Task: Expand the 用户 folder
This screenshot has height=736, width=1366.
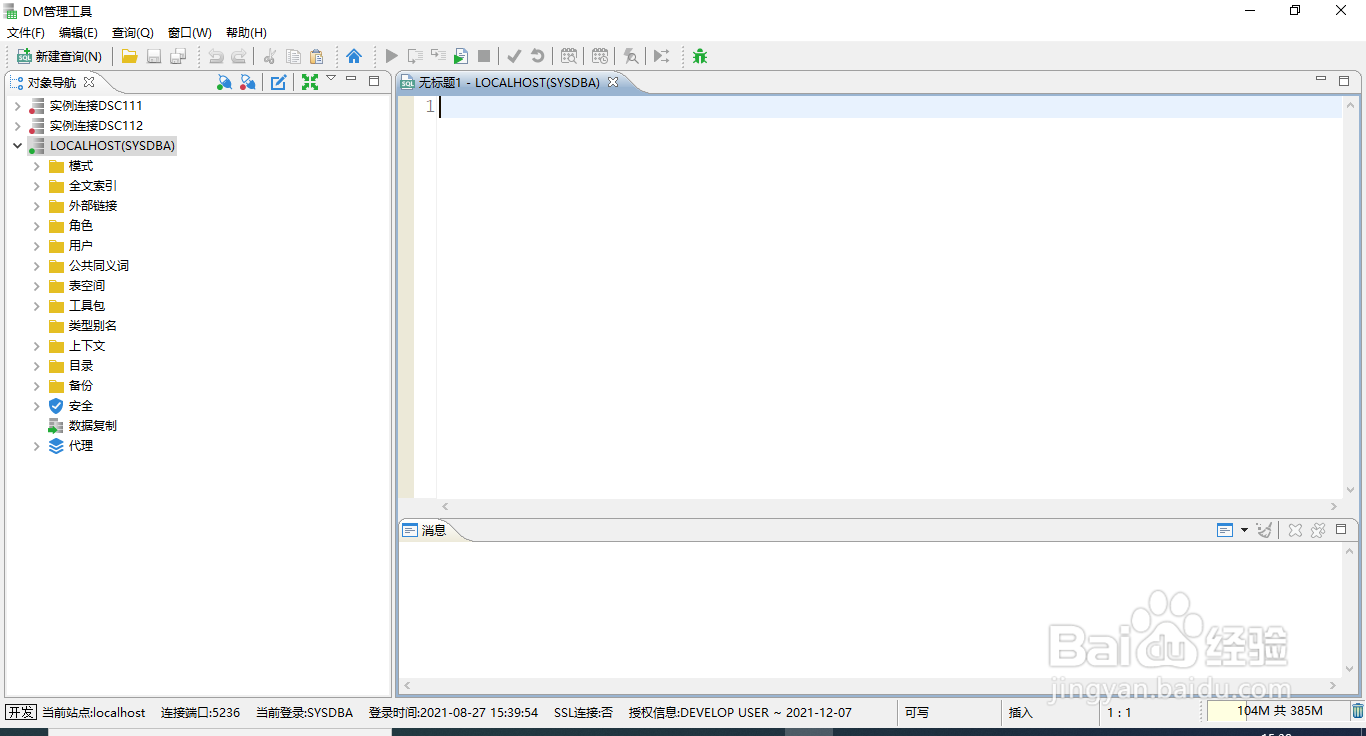Action: 37,245
